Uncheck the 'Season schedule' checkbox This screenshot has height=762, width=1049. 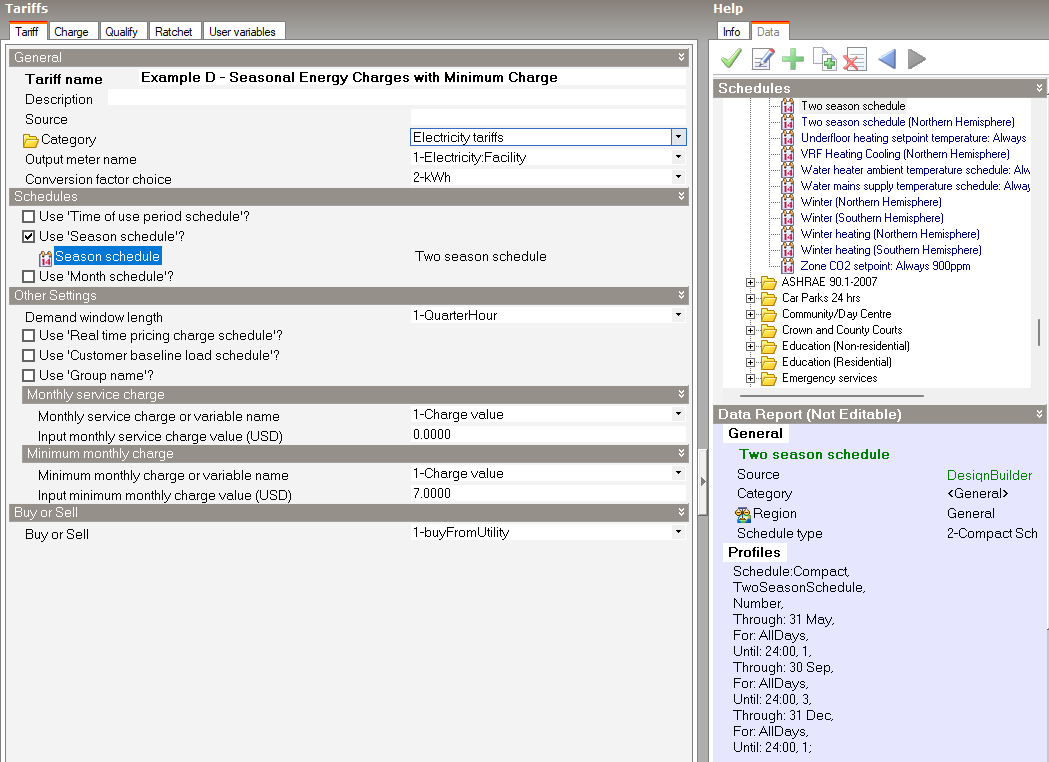pyautogui.click(x=29, y=236)
